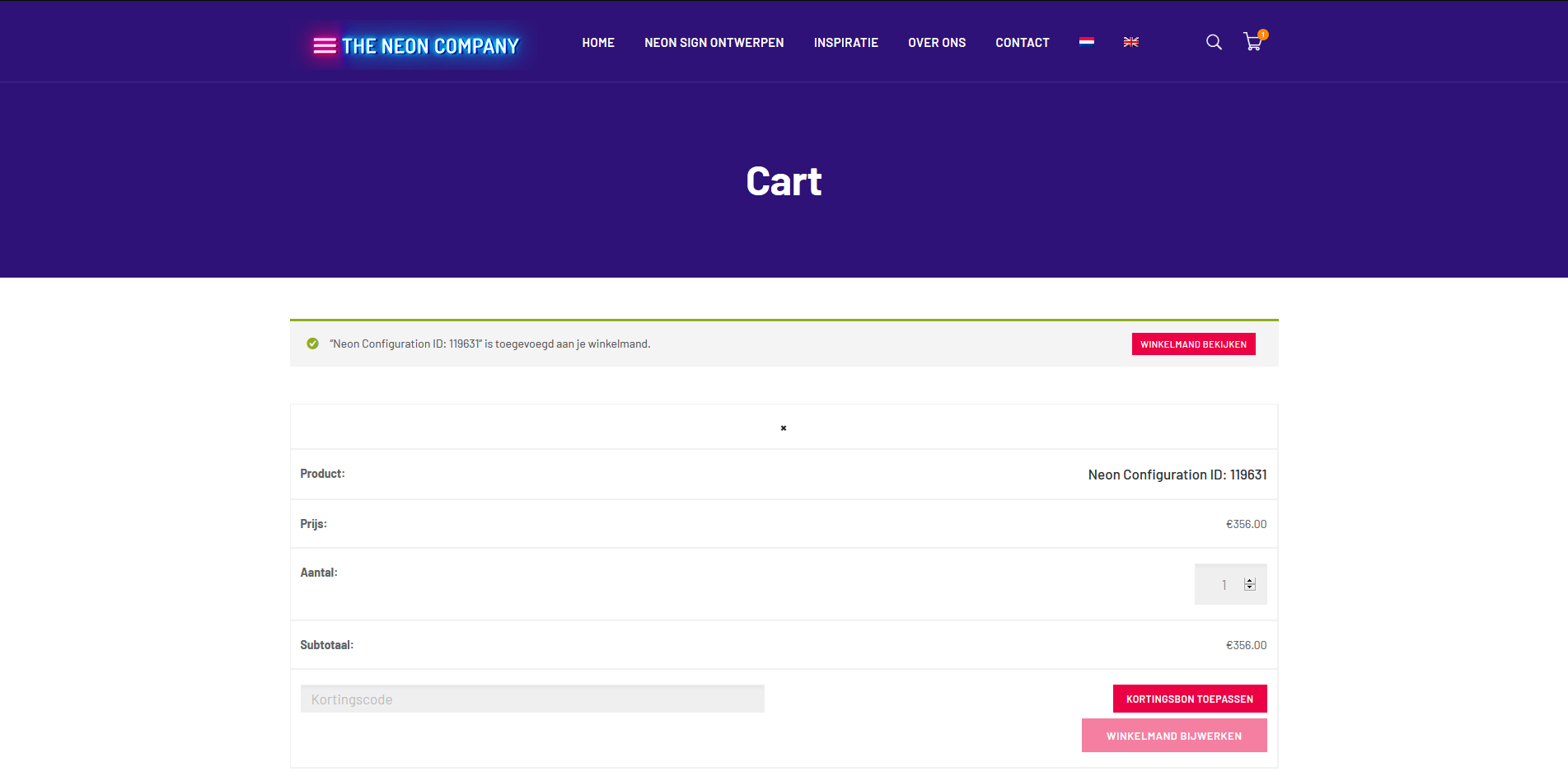
Task: Switch language with the Dutch flag
Action: point(1087,42)
